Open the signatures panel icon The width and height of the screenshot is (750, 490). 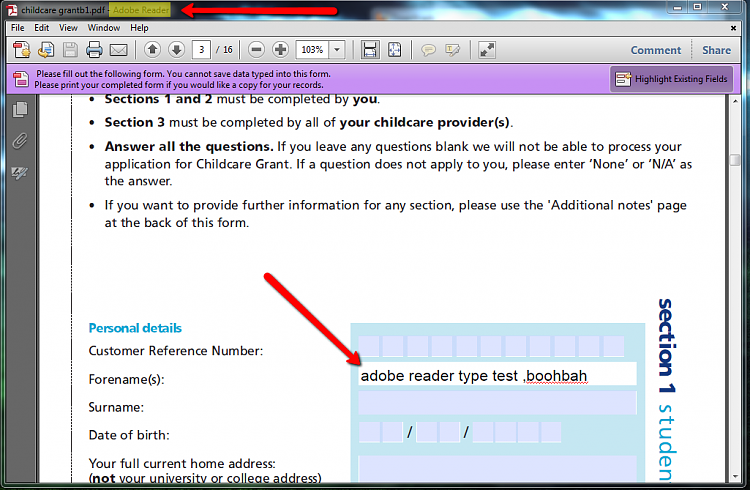20,172
